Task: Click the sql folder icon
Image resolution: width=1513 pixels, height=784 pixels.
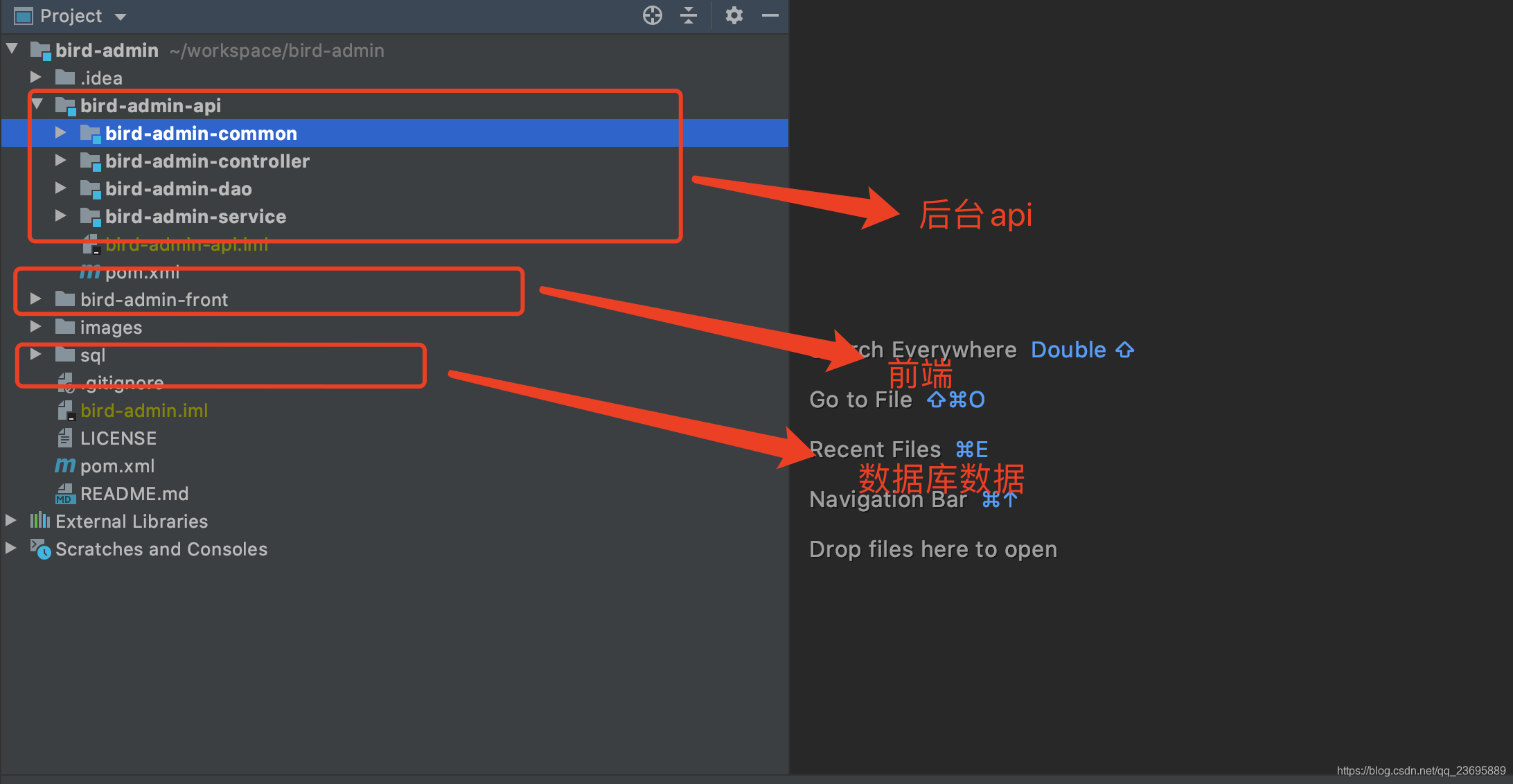Action: point(65,354)
